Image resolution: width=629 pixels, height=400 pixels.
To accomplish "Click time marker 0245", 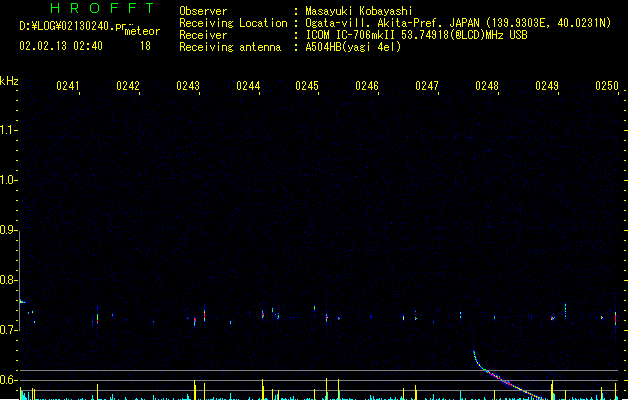I will 307,86.
